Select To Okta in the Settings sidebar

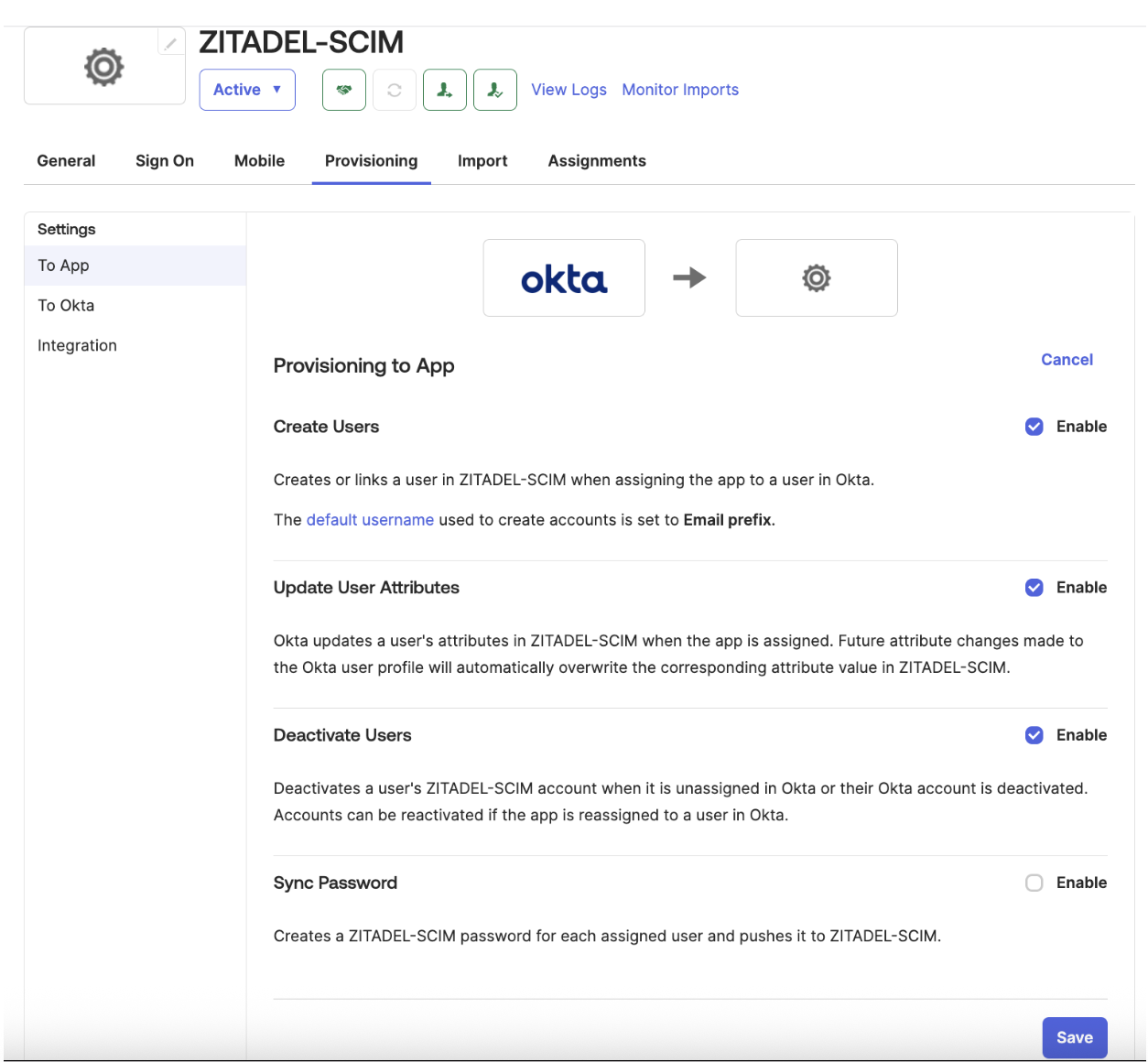(x=66, y=305)
